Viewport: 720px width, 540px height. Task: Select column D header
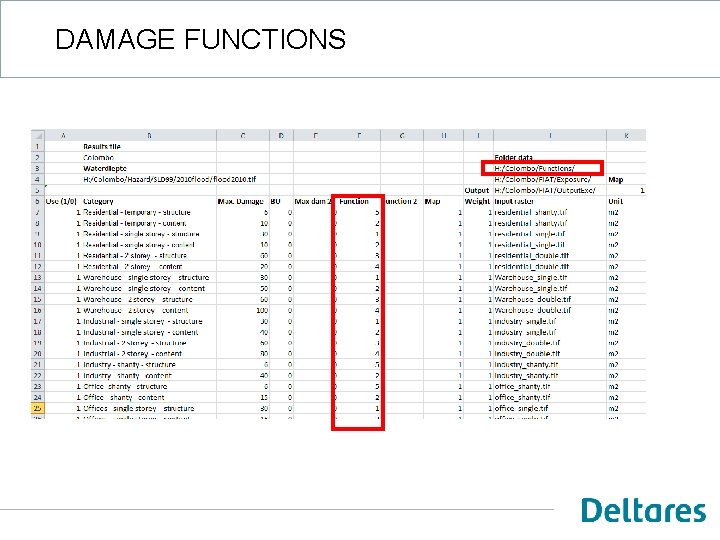click(x=281, y=135)
